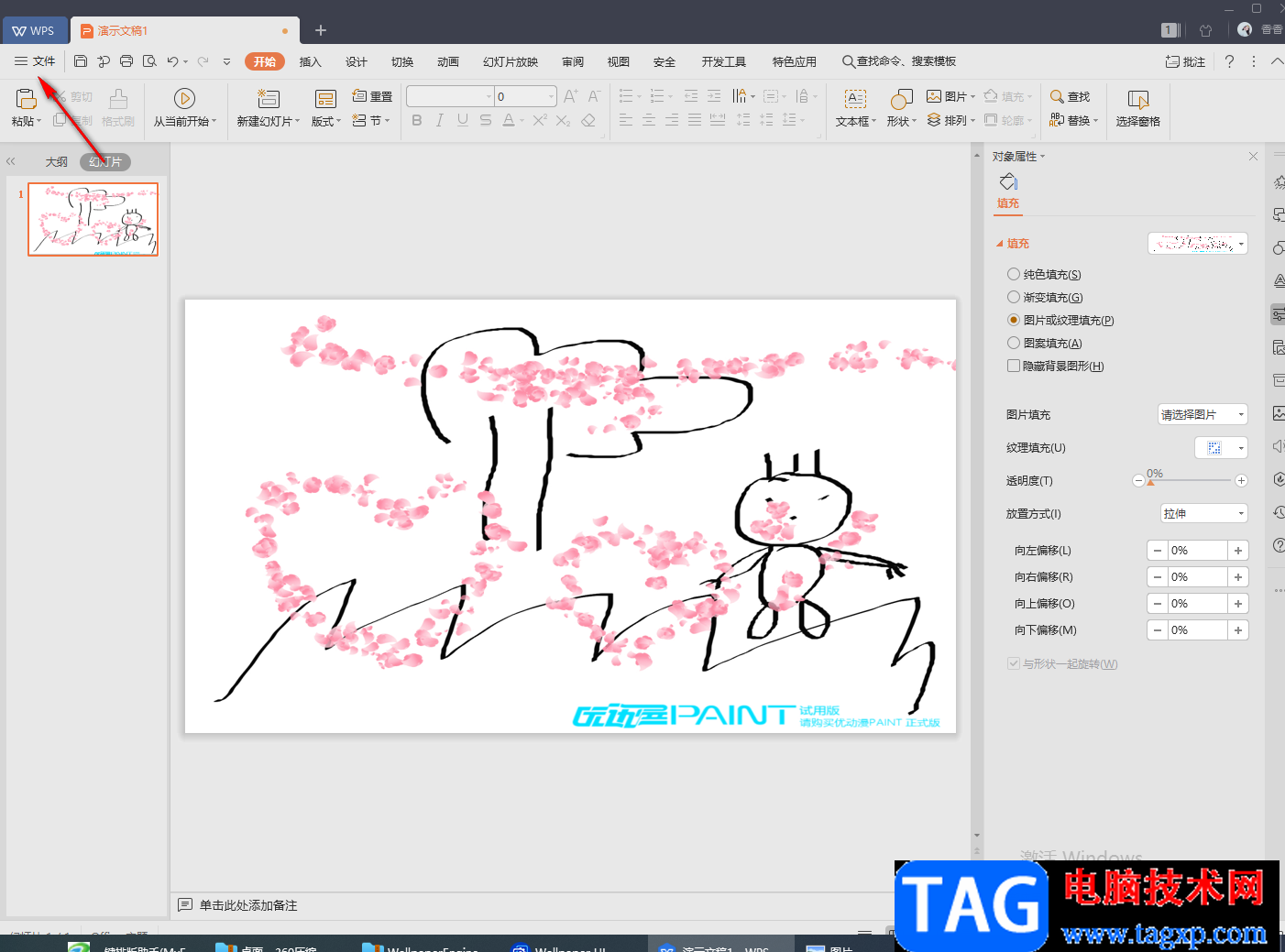
Task: Reset the slide with 重置
Action: click(x=372, y=96)
